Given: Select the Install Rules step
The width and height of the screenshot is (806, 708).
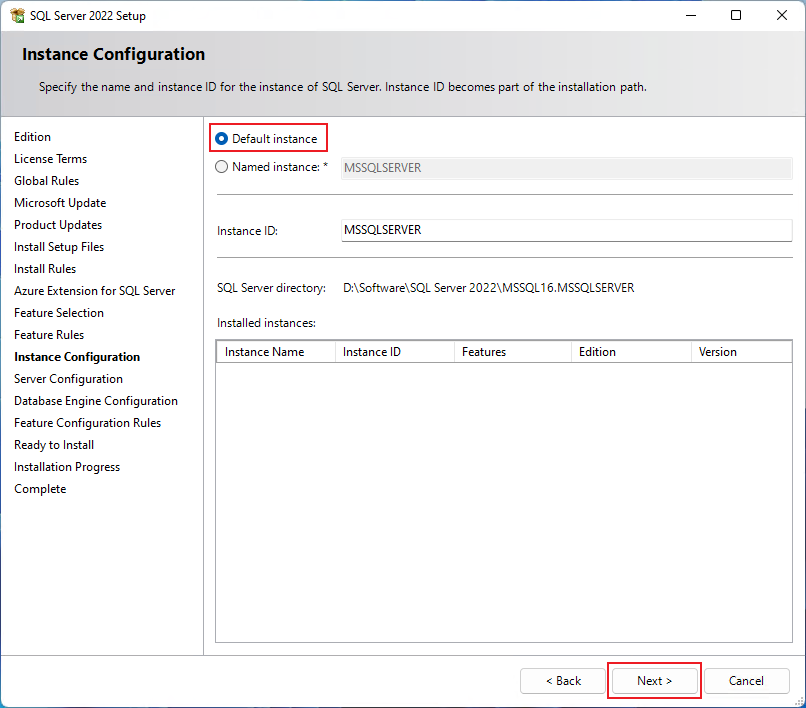Looking at the screenshot, I should (45, 269).
